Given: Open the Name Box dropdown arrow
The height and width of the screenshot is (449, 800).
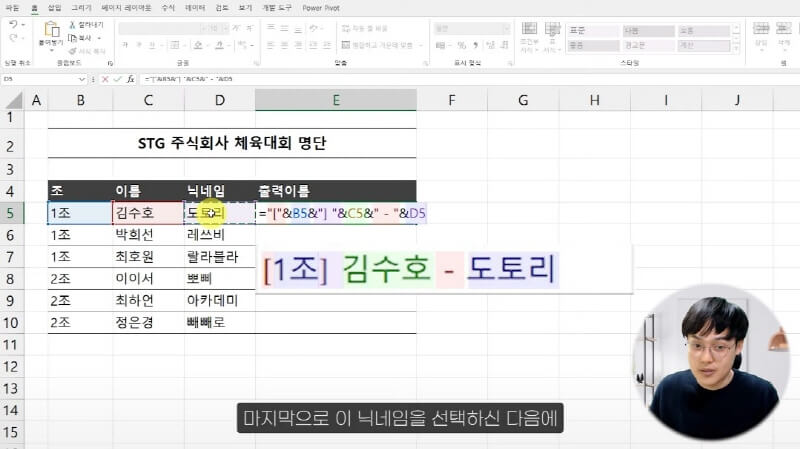Looking at the screenshot, I should tap(82, 79).
